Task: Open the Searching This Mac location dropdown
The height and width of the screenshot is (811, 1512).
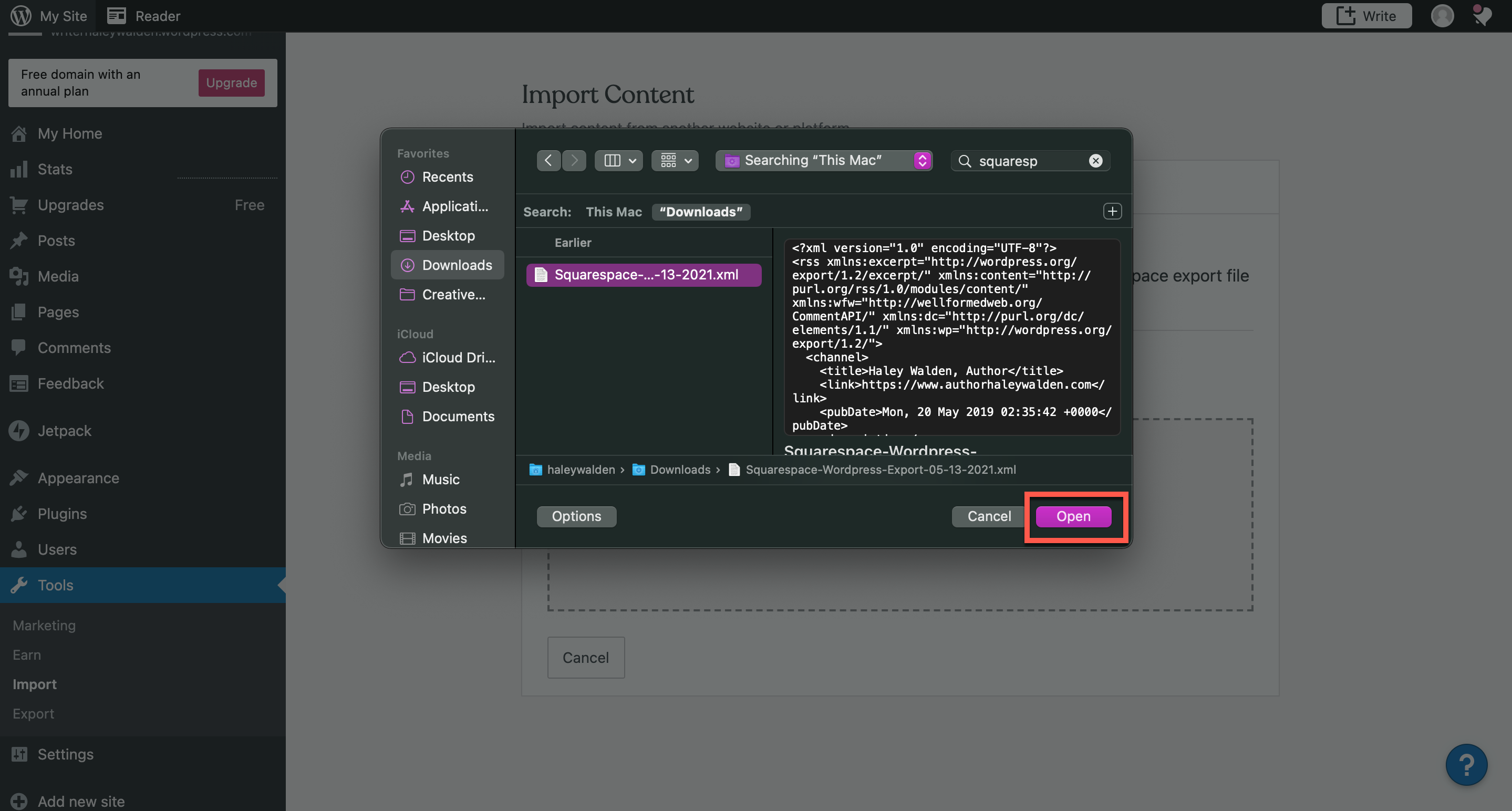Action: point(823,160)
